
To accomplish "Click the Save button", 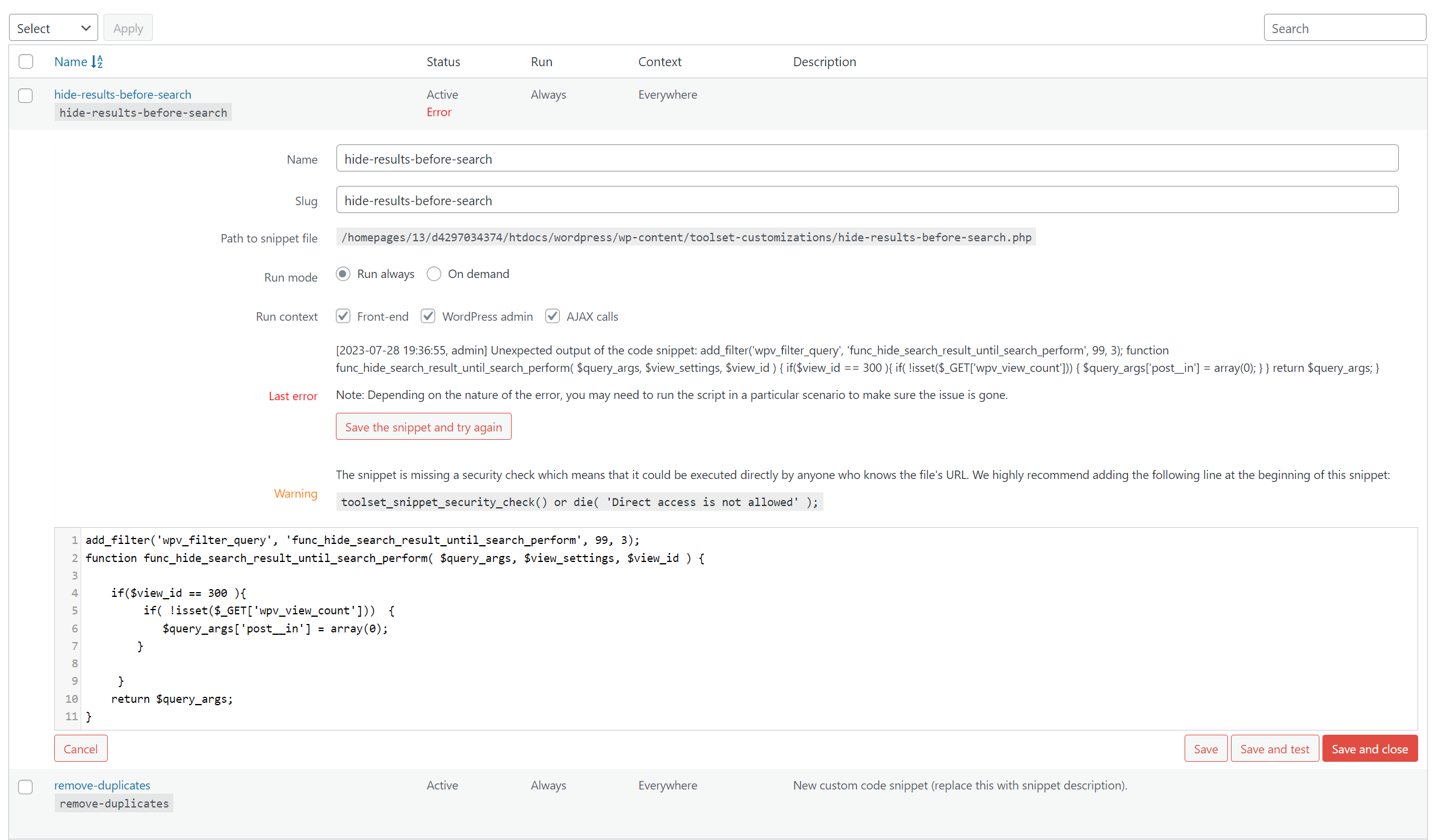I will tap(1206, 749).
